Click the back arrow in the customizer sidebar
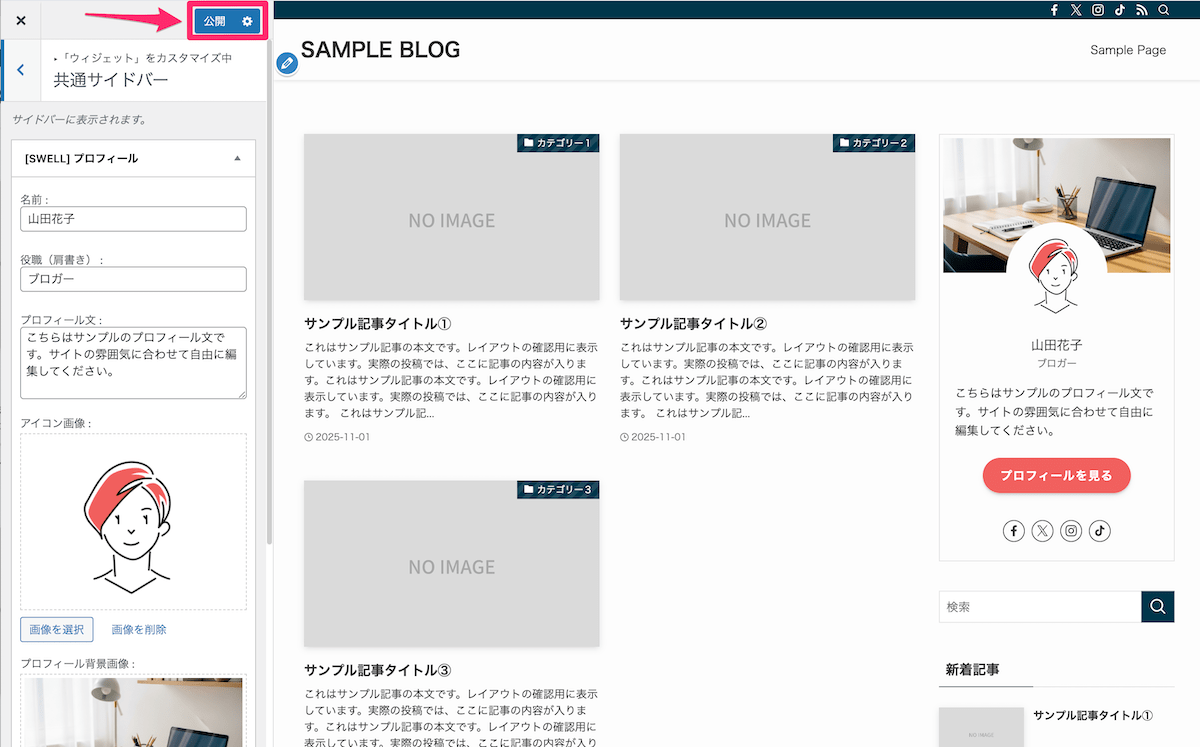Screen dimensions: 1200x747 pos(20,70)
